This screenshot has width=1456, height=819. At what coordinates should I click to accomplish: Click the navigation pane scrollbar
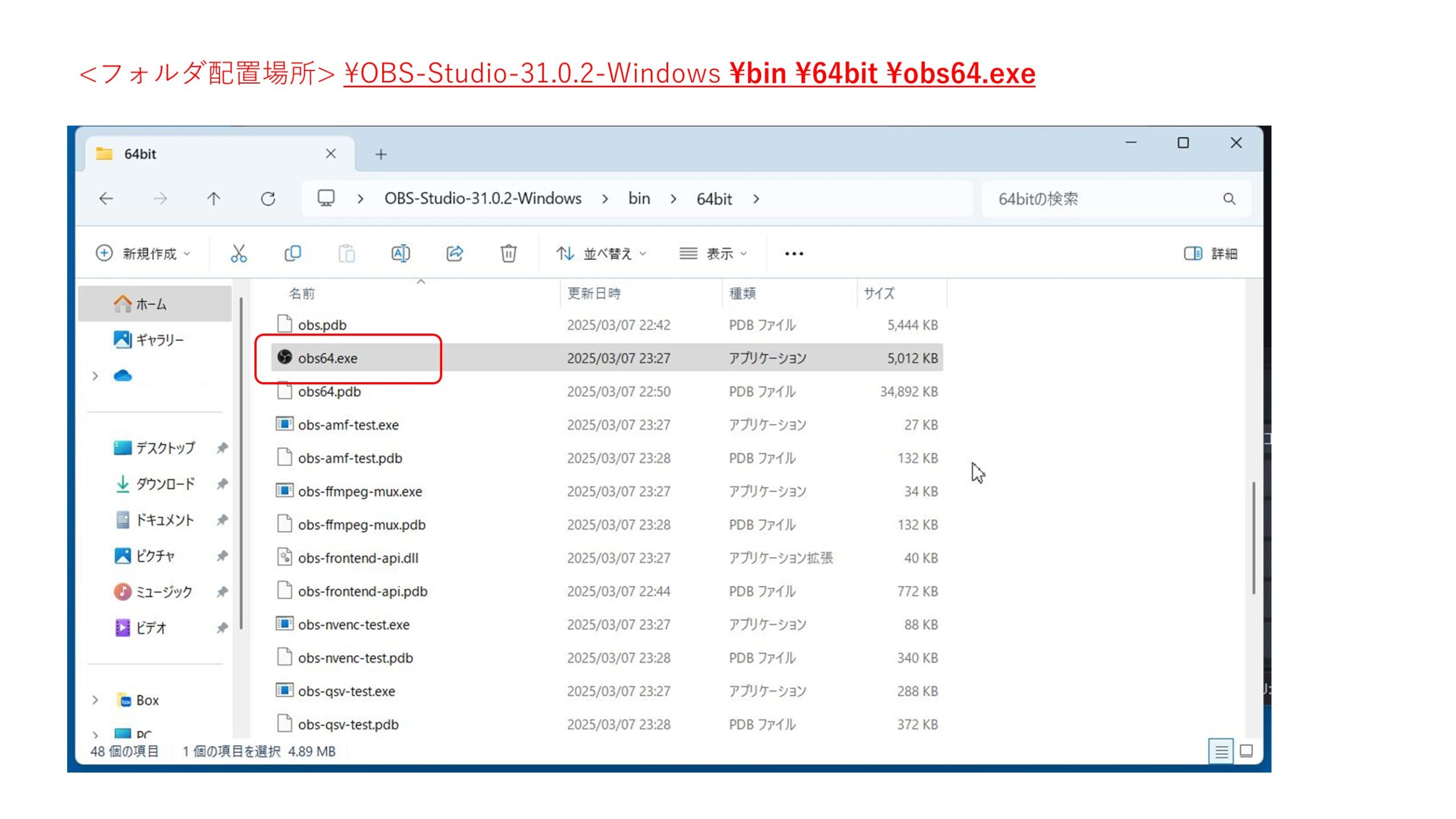pyautogui.click(x=241, y=464)
